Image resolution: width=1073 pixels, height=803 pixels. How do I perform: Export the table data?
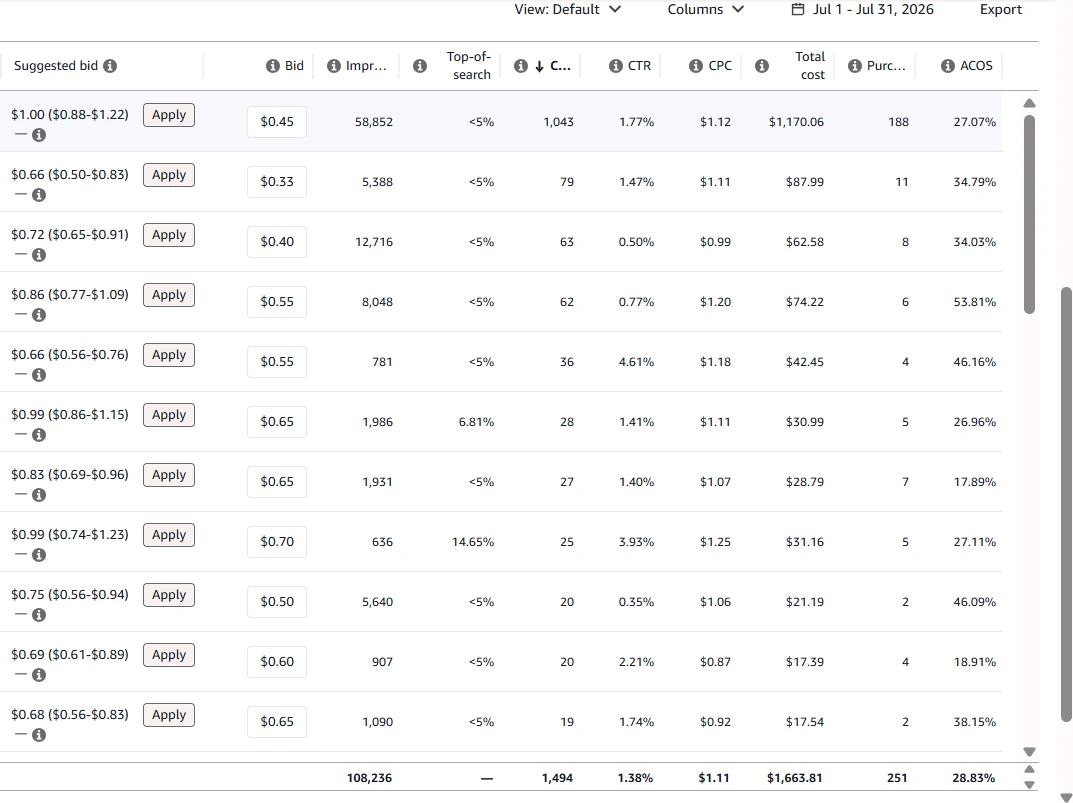coord(1000,10)
